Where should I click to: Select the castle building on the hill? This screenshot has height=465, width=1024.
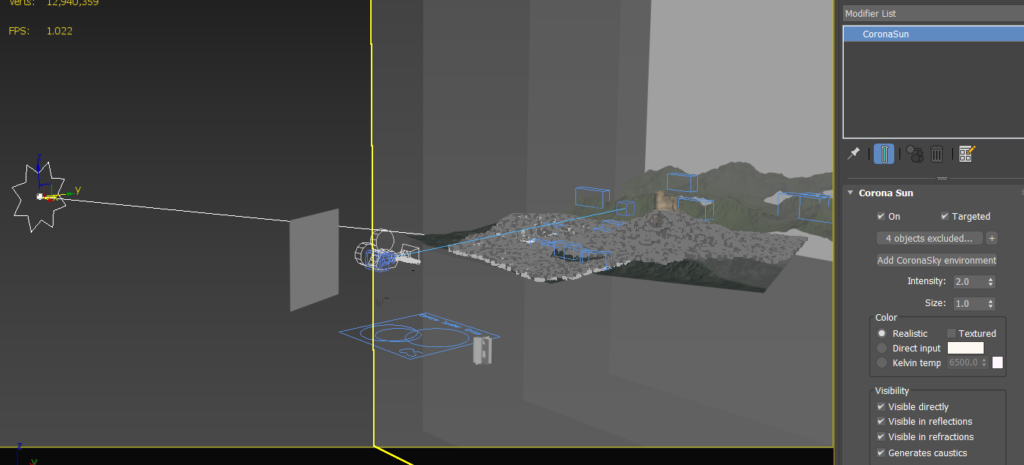click(665, 200)
